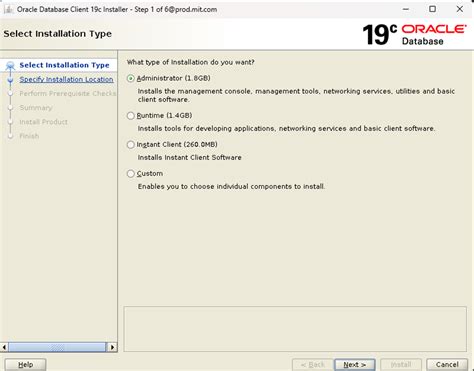Close the installer window

tap(460, 9)
